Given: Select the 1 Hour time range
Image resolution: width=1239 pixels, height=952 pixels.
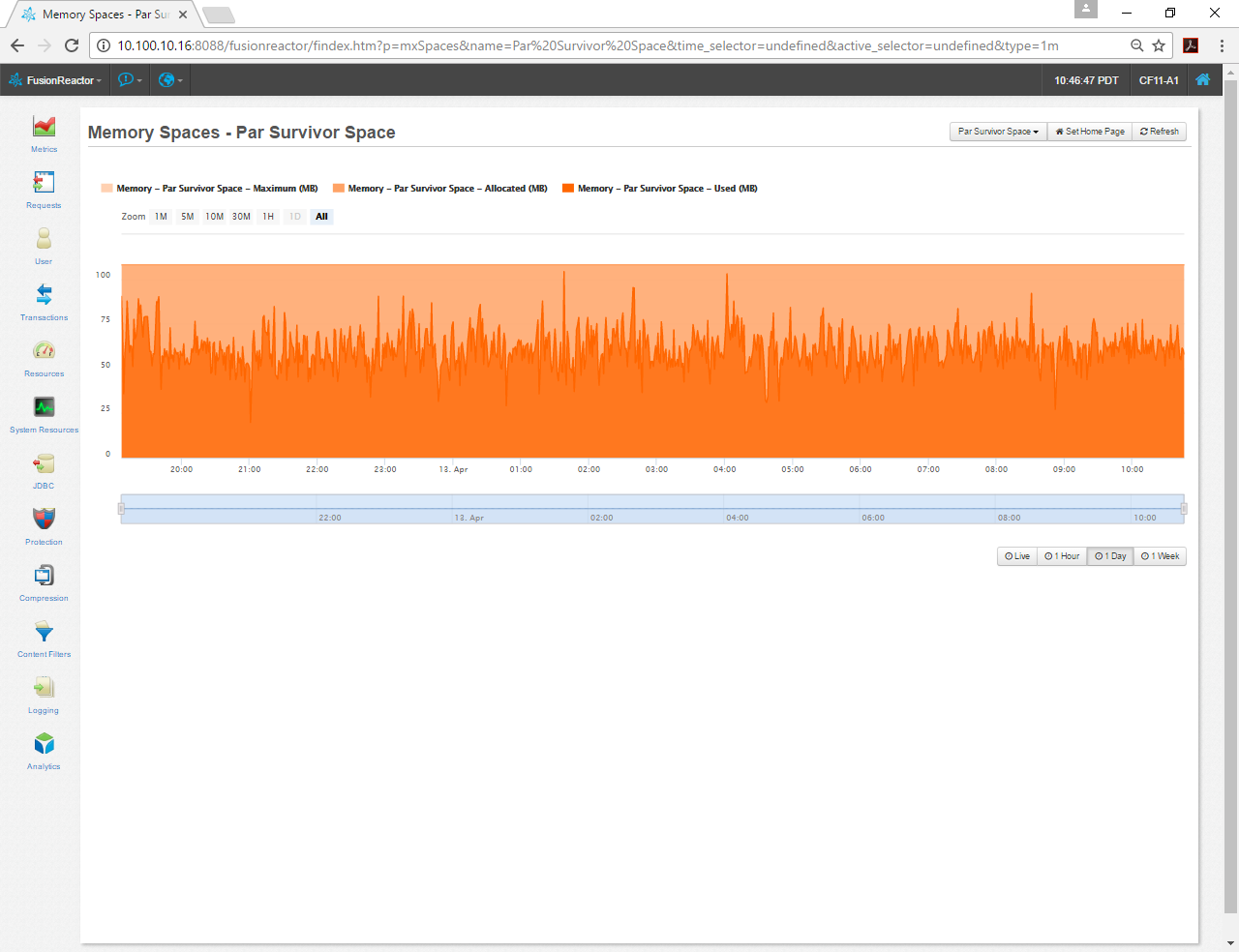Looking at the screenshot, I should 1062,556.
